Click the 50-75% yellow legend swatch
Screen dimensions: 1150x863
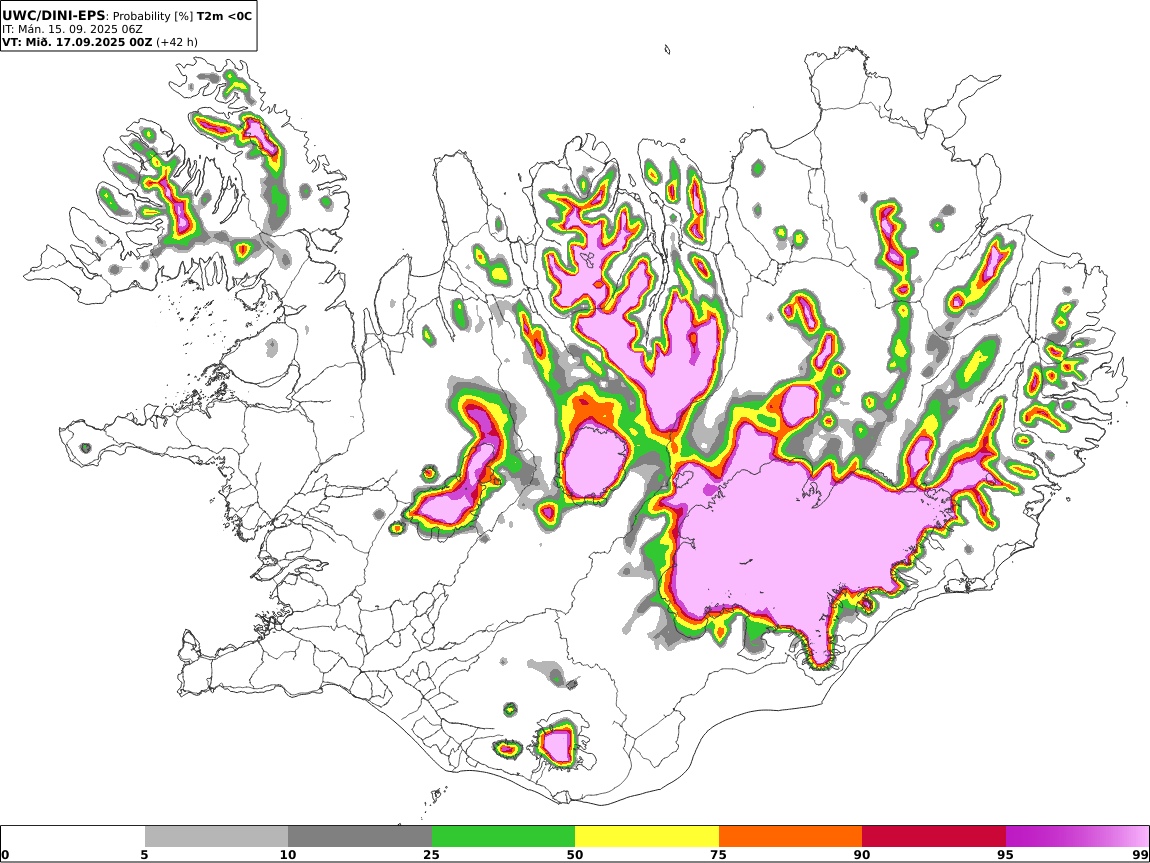[x=647, y=836]
